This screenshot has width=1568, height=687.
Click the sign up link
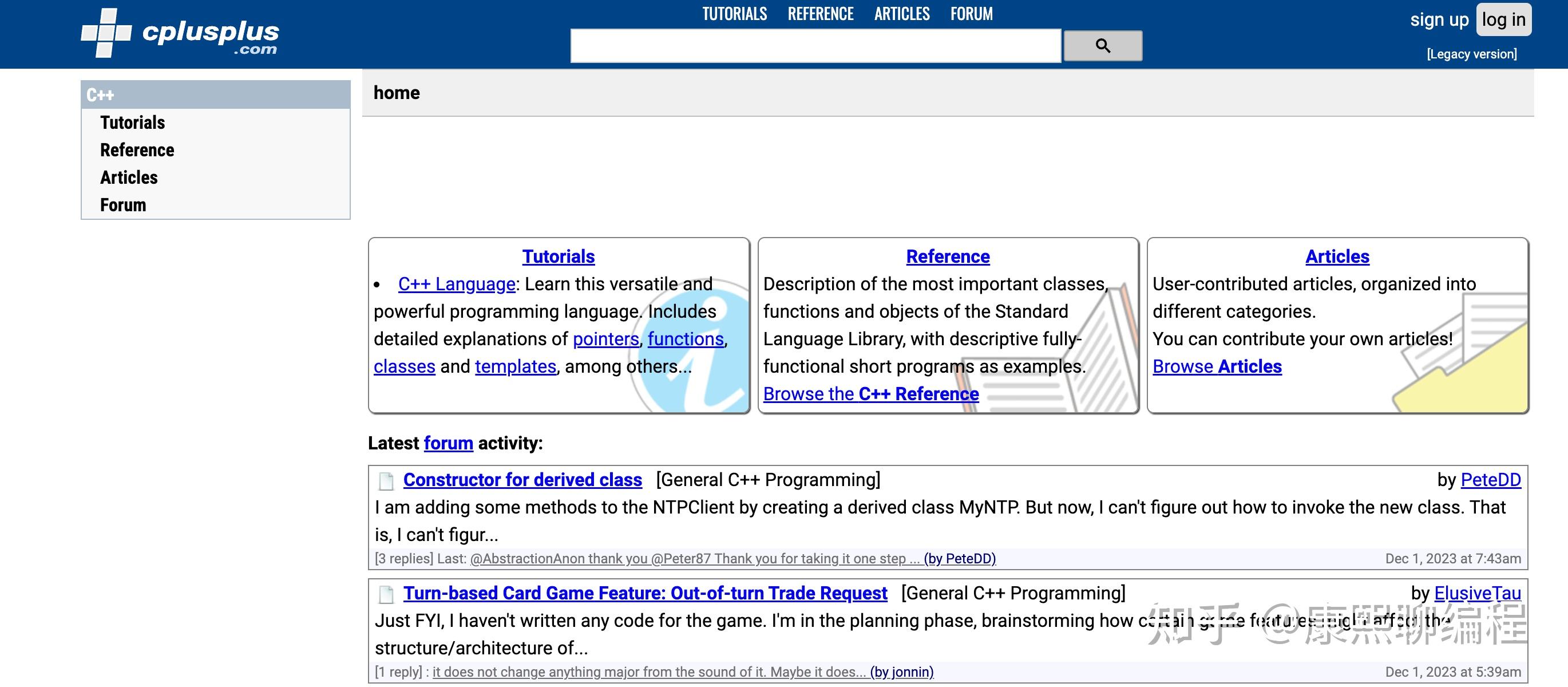pyautogui.click(x=1439, y=19)
